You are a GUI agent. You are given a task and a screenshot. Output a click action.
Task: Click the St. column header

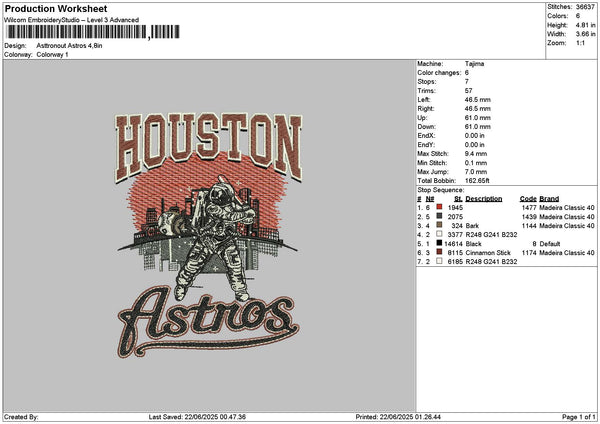point(458,199)
